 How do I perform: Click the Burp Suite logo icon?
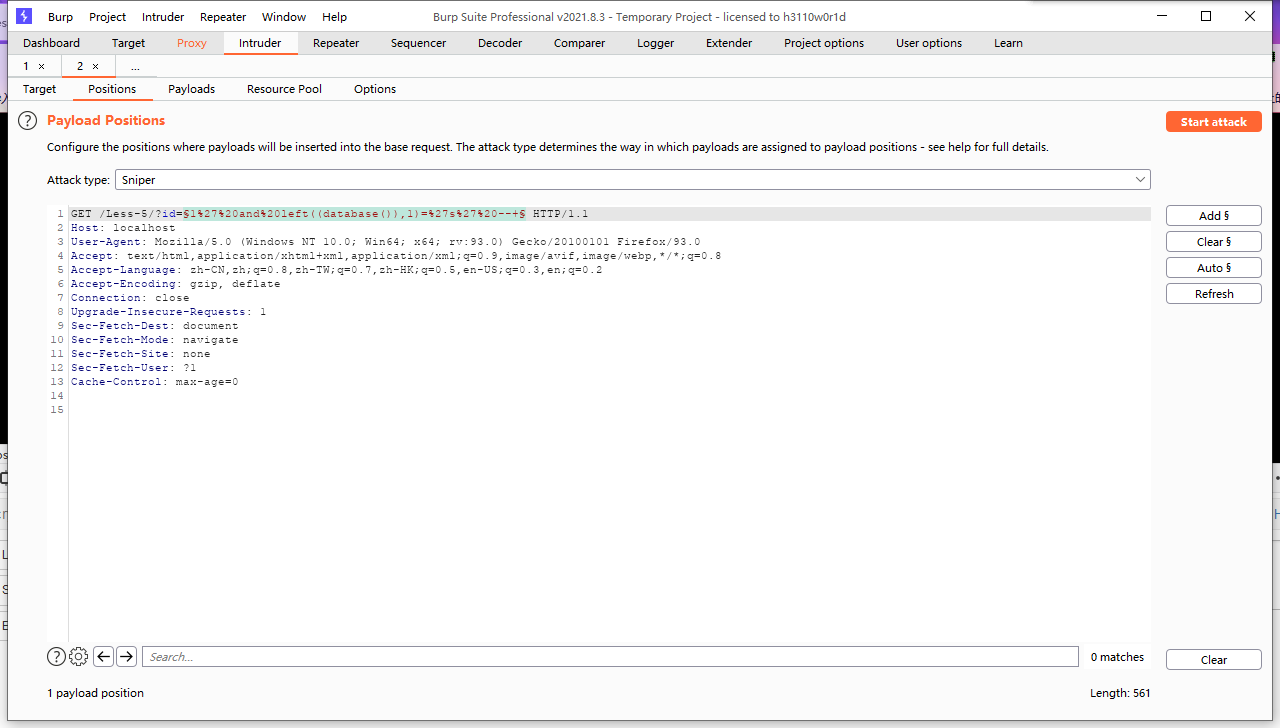24,16
